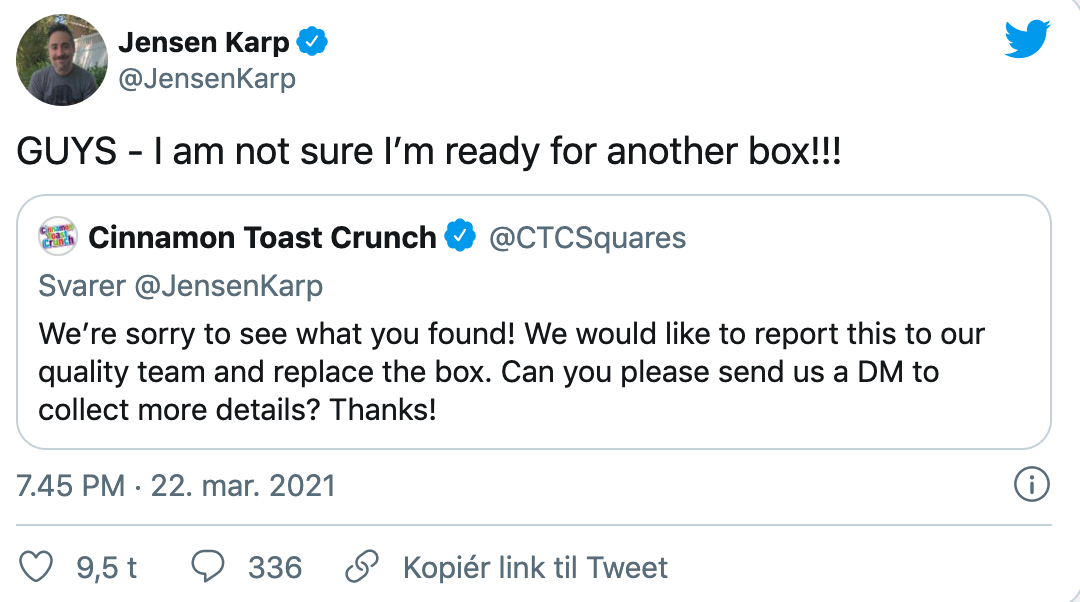
Task: Click the Jensen Karp display name
Action: click(x=204, y=43)
